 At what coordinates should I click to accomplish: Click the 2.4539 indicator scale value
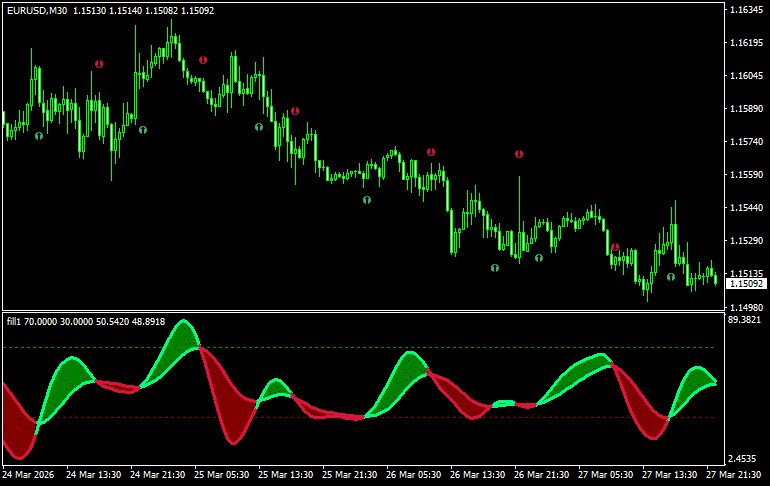(x=746, y=458)
